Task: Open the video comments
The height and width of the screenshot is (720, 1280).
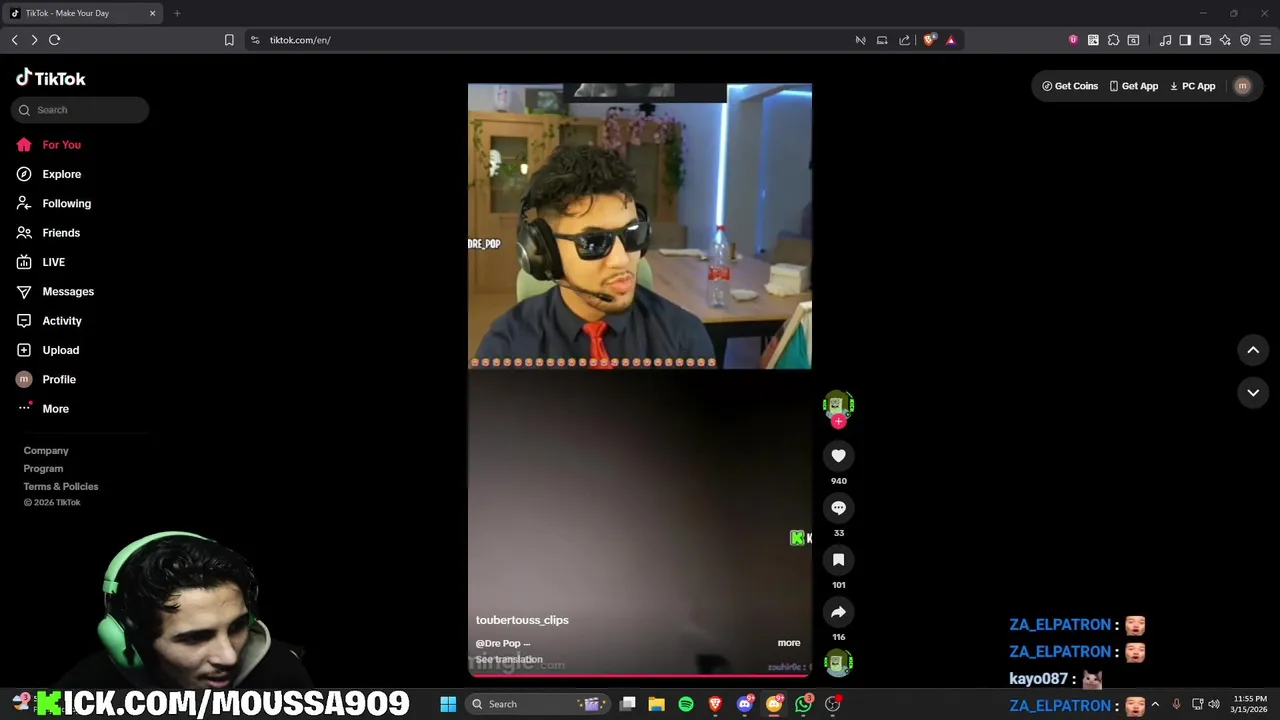Action: [x=838, y=508]
